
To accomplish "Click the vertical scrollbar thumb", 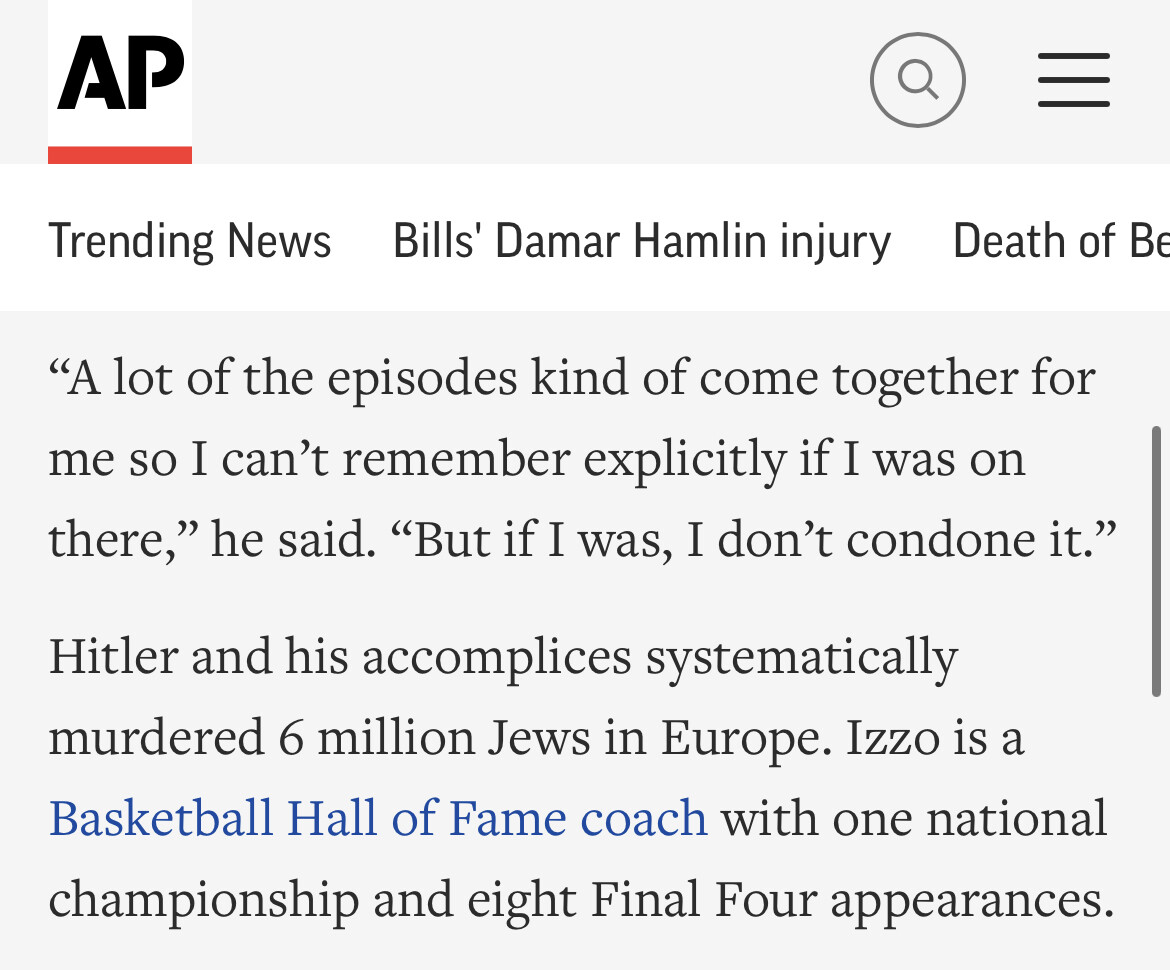I will (x=1156, y=560).
